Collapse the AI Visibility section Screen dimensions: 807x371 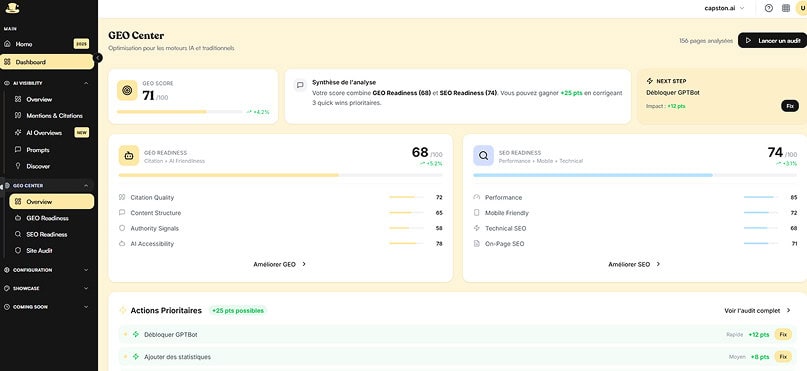(x=86, y=83)
